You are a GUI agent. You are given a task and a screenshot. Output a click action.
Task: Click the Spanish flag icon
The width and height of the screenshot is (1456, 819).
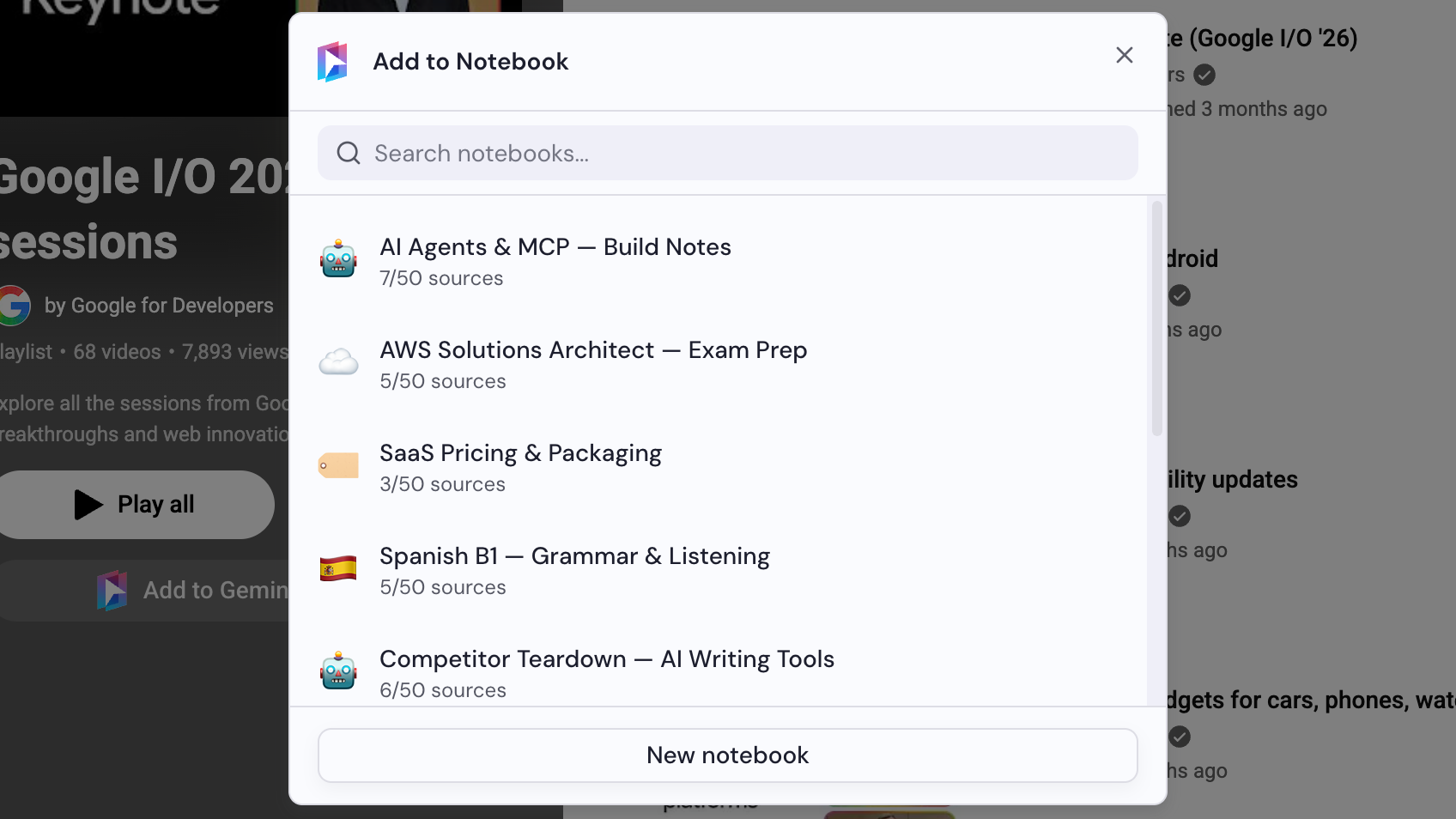tap(338, 568)
